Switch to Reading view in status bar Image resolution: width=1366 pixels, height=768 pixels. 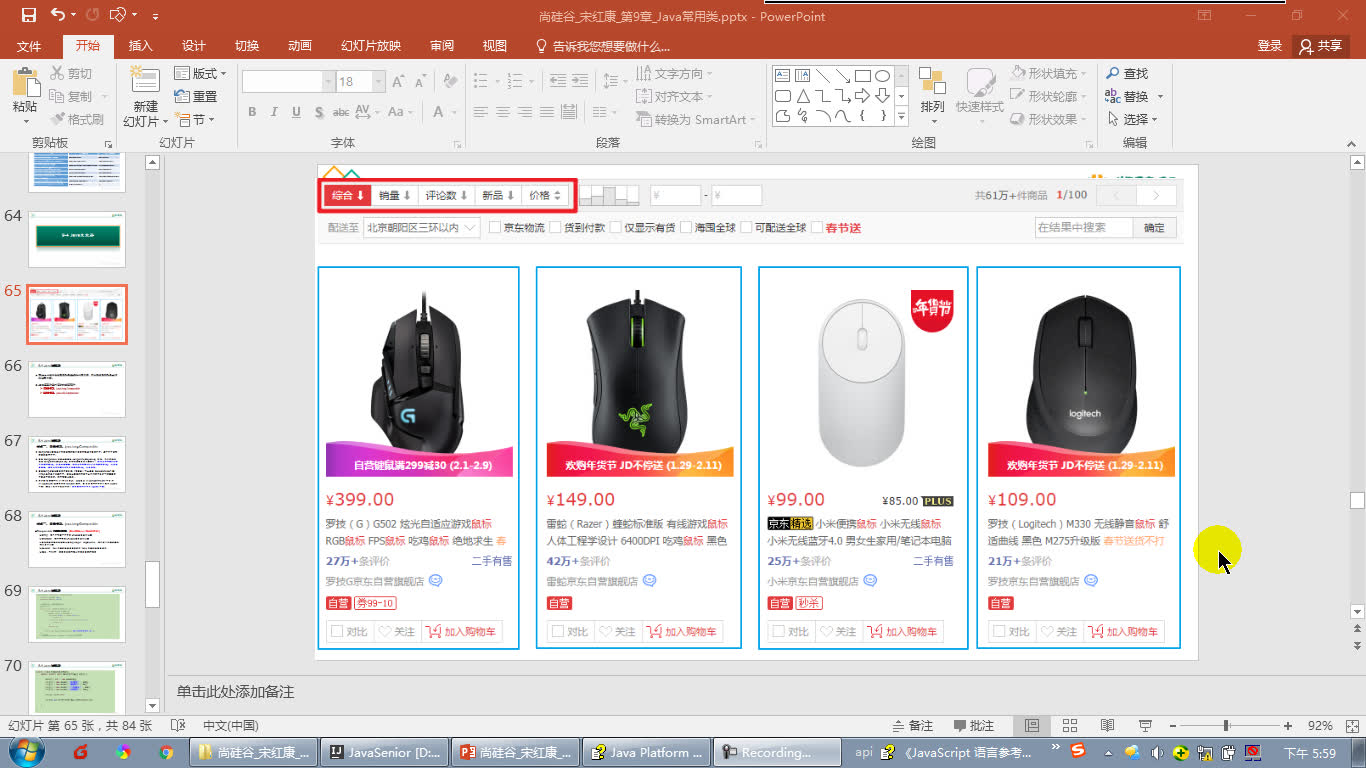tap(1107, 726)
